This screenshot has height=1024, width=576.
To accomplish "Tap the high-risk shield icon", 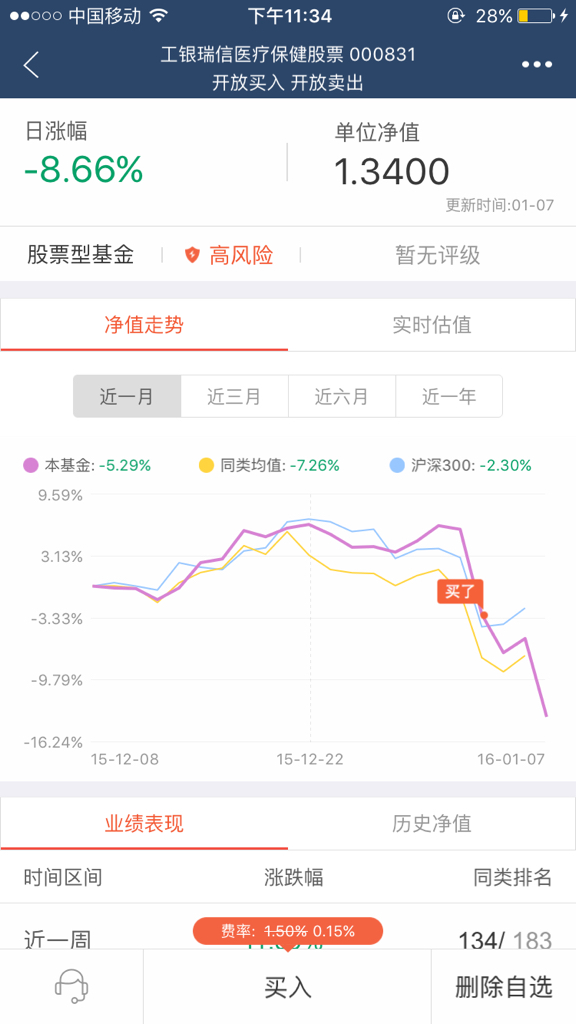I will click(x=191, y=255).
